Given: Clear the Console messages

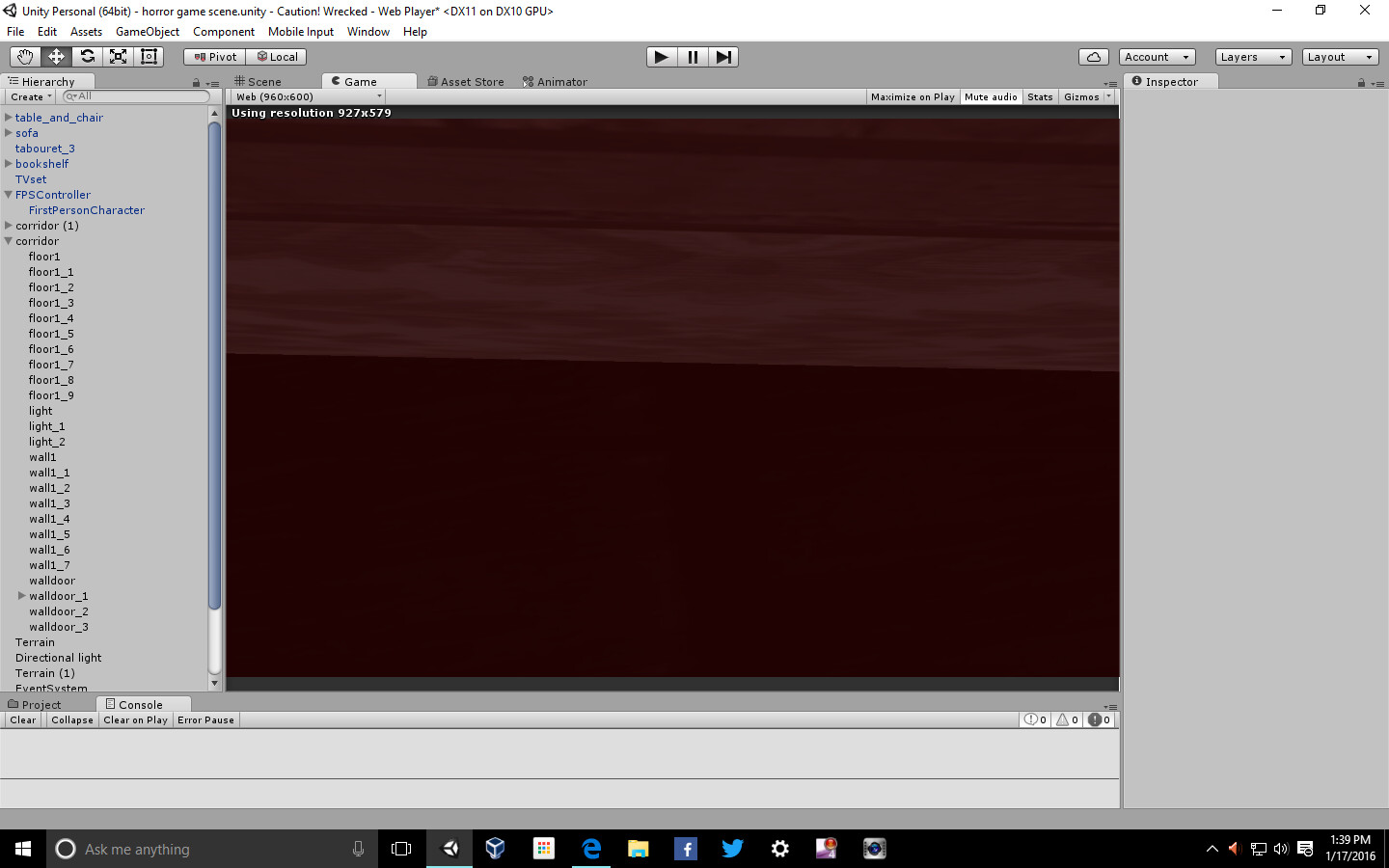Looking at the screenshot, I should click(21, 719).
